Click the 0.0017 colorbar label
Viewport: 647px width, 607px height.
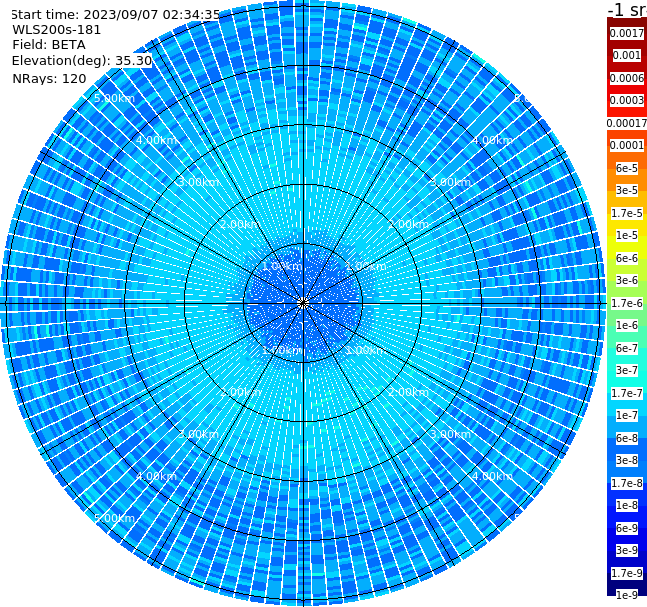(x=627, y=33)
